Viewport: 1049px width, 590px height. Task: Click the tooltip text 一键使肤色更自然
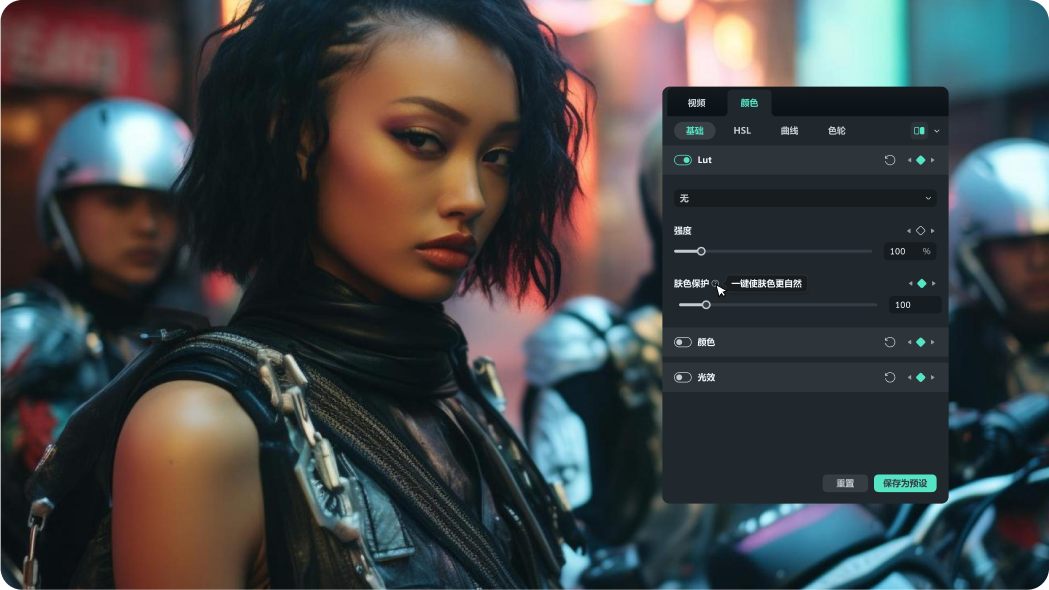click(x=766, y=284)
